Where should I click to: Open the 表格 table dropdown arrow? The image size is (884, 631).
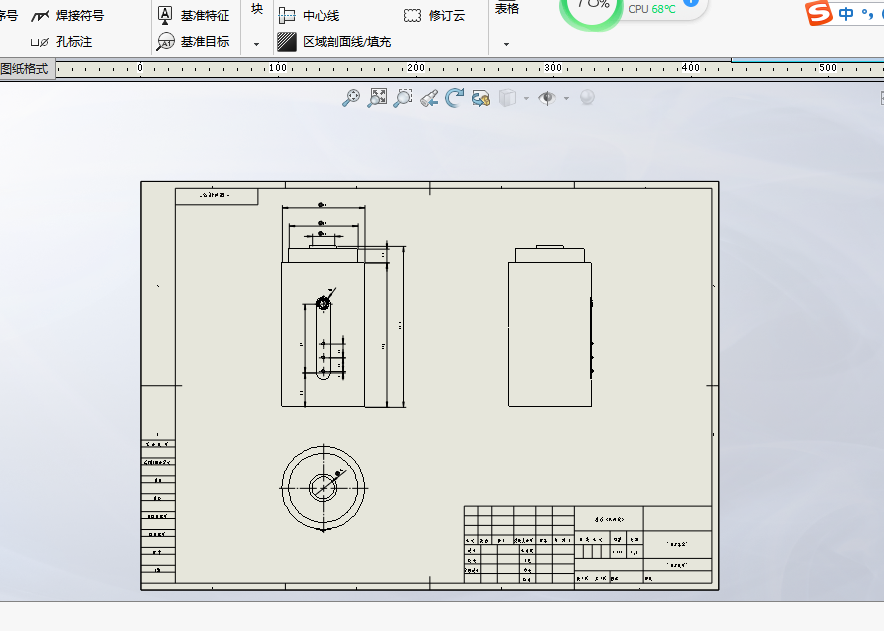(x=505, y=45)
